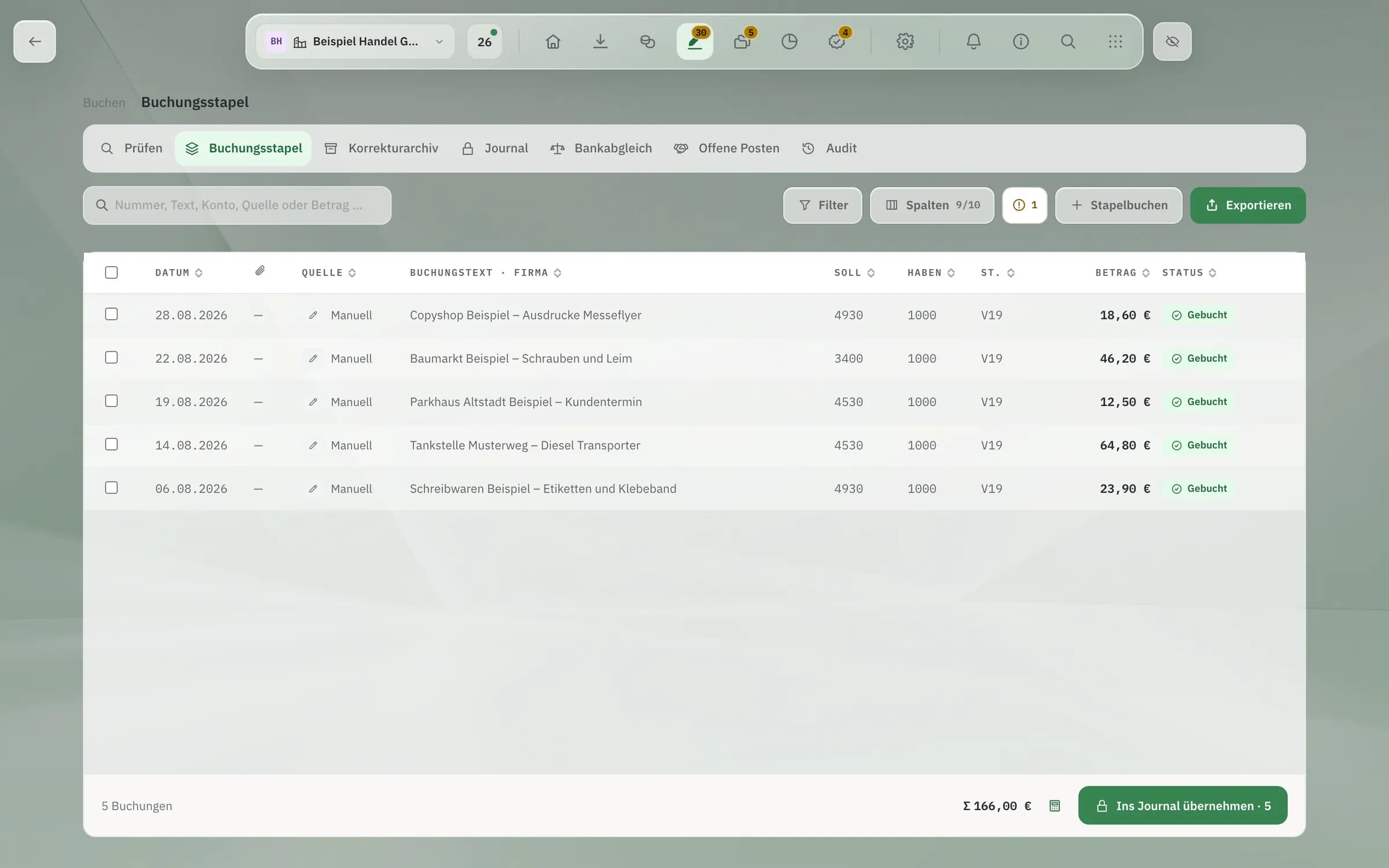The height and width of the screenshot is (868, 1389).
Task: Open the pie chart reports icon
Action: 789,42
